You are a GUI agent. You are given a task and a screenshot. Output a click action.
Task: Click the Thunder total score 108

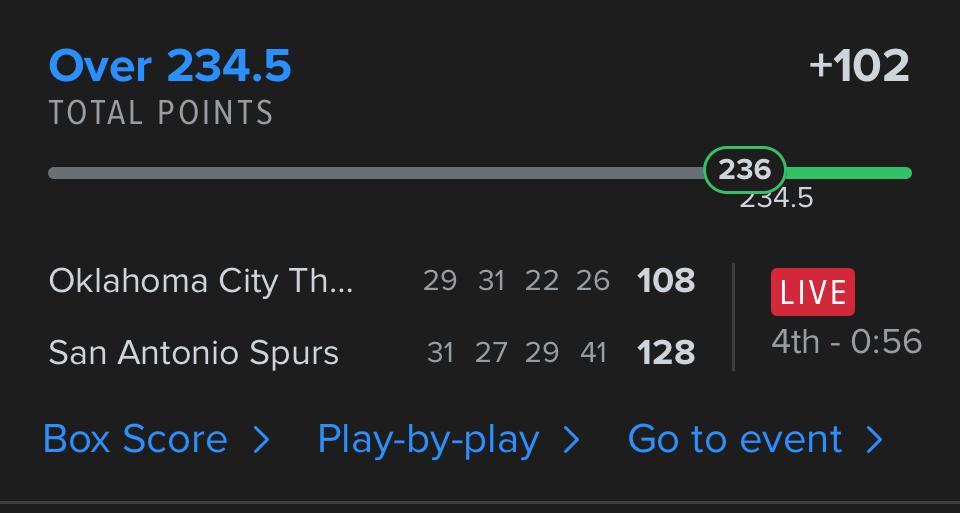coord(666,281)
